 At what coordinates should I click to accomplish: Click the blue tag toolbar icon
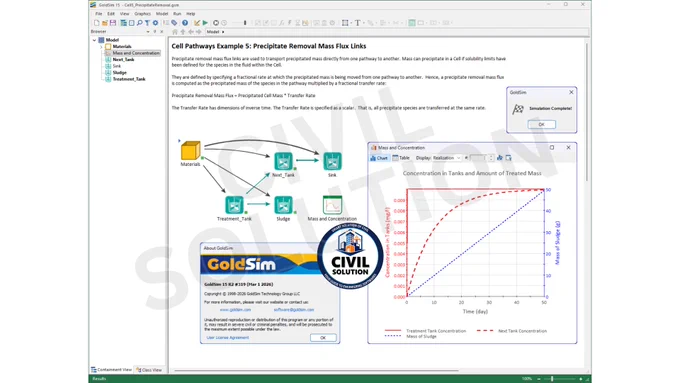tap(174, 23)
